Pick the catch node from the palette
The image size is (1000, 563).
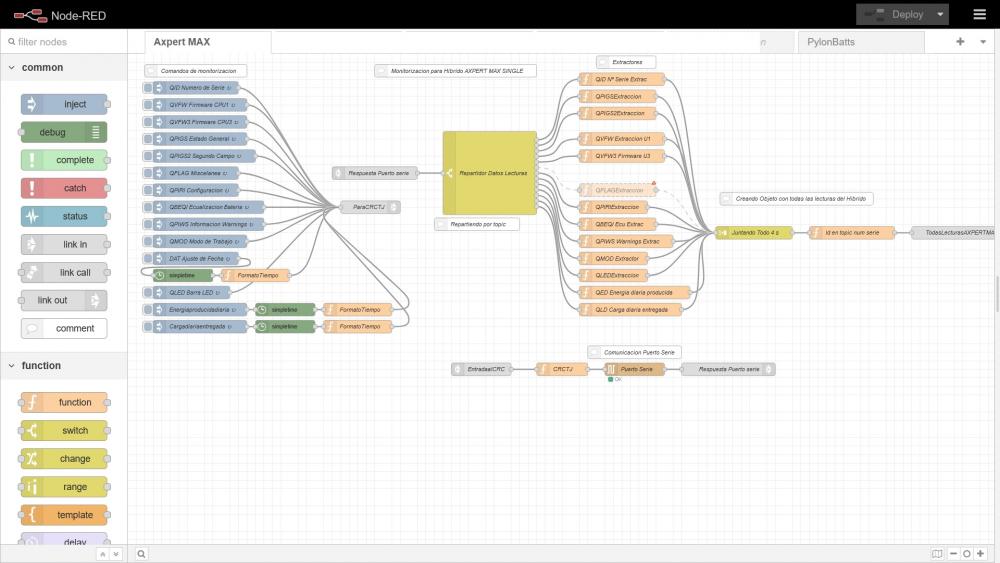pos(64,188)
